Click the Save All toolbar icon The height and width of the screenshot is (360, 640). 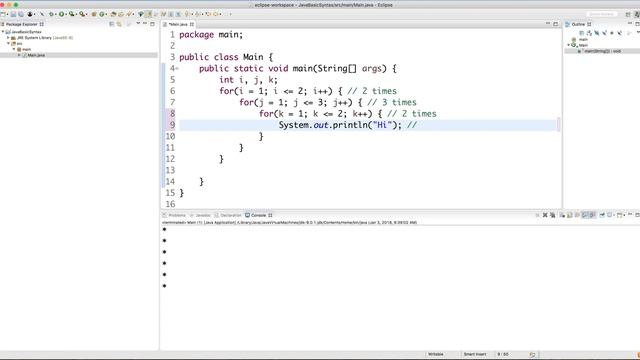(21, 14)
